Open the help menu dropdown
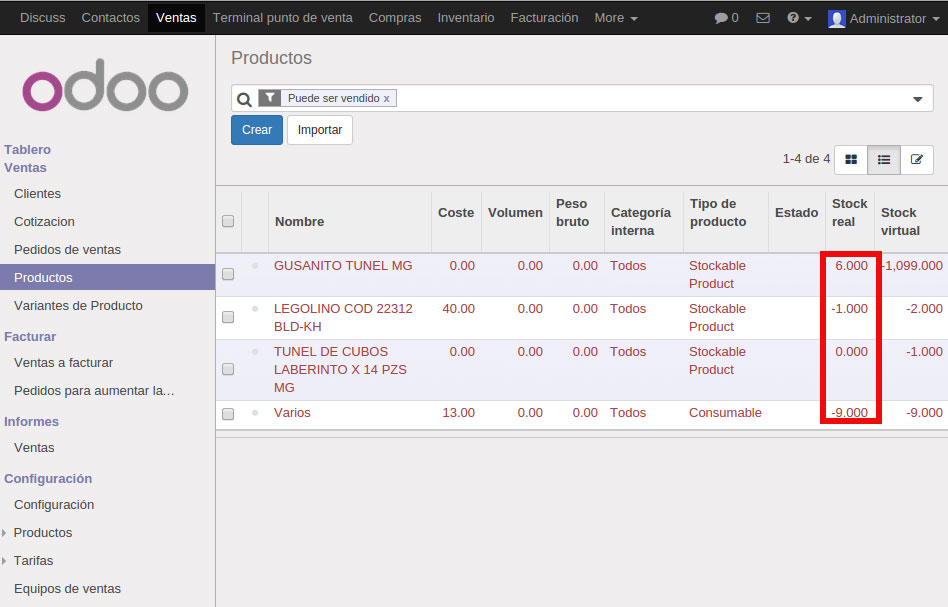 pyautogui.click(x=799, y=18)
